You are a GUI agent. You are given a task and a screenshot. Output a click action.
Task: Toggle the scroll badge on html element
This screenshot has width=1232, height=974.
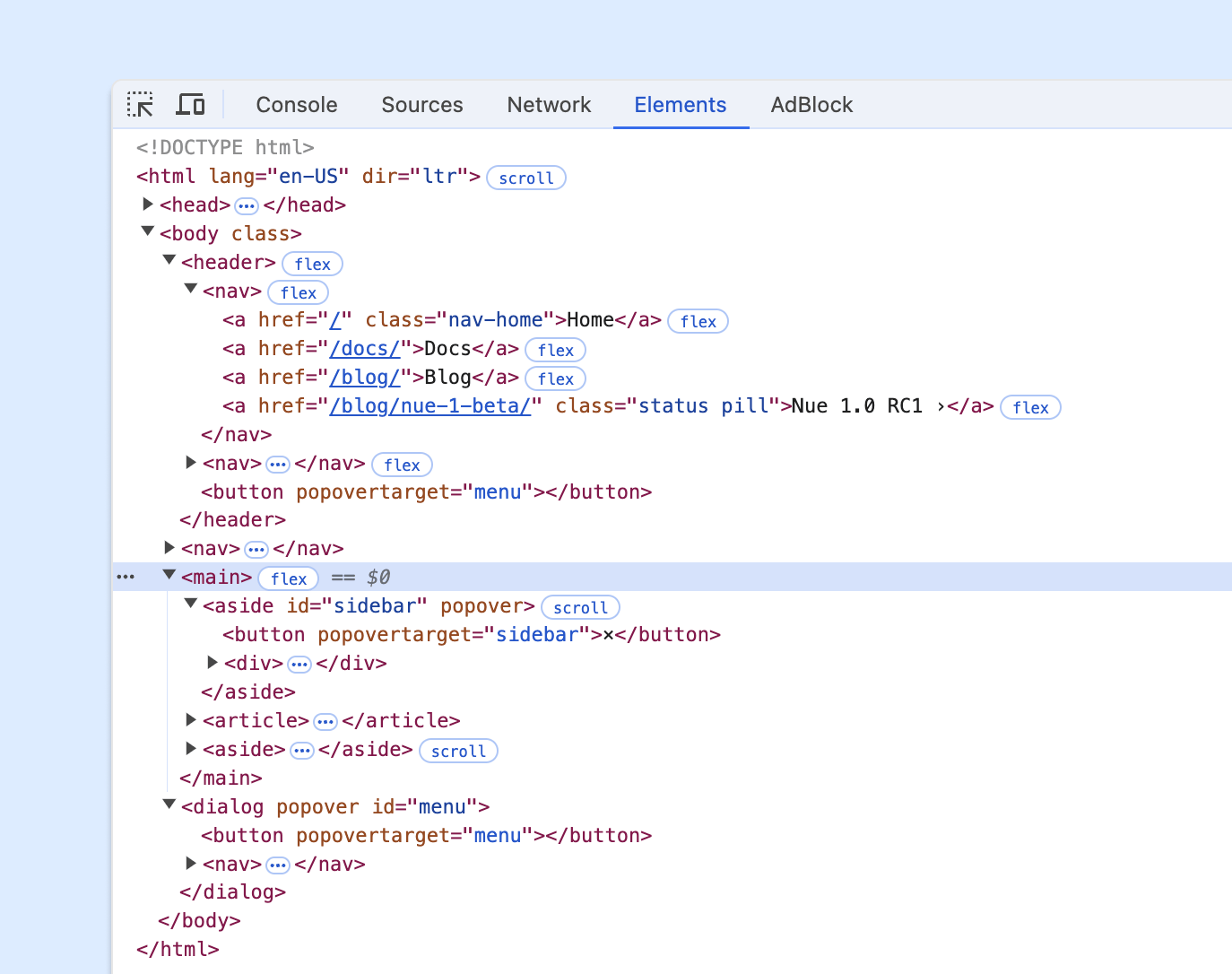[x=526, y=178]
